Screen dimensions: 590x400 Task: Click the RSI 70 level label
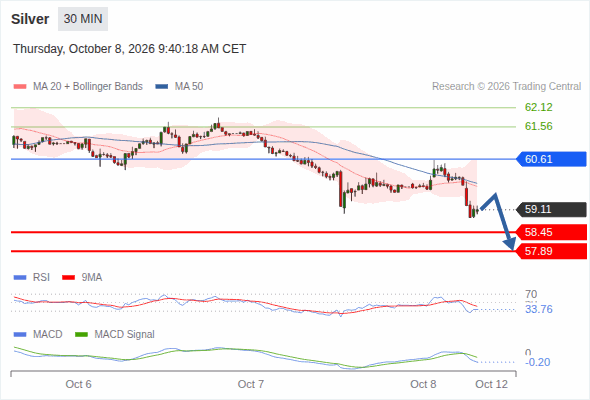click(x=531, y=294)
